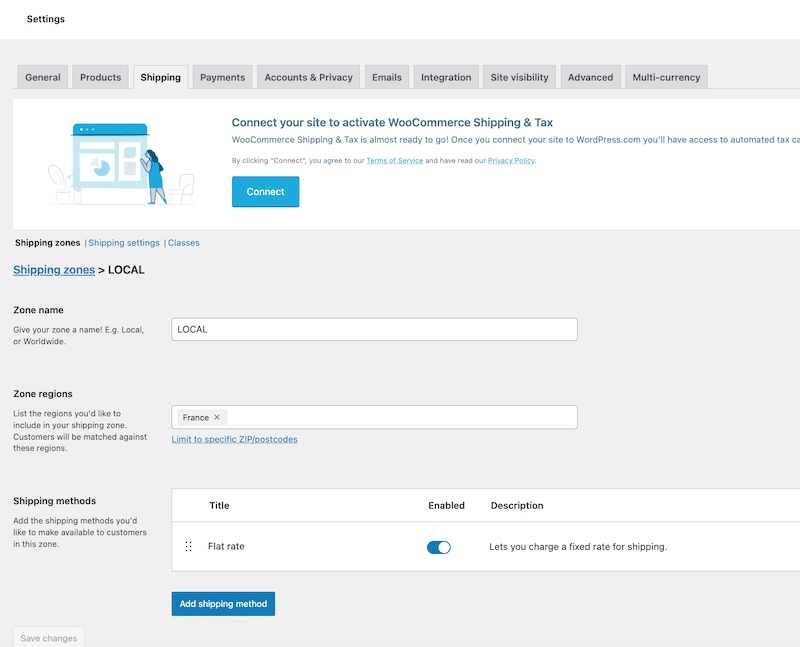
Task: Click the drag handle next to Flat rate
Action: 188,547
